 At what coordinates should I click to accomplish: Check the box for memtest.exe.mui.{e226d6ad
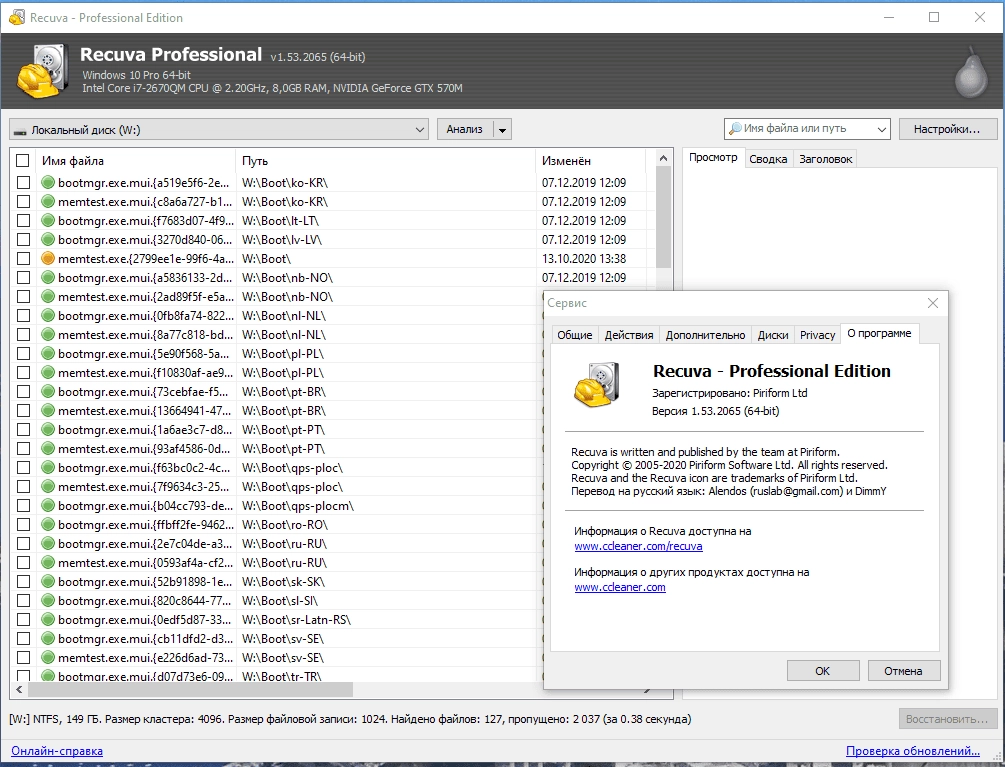tap(23, 658)
